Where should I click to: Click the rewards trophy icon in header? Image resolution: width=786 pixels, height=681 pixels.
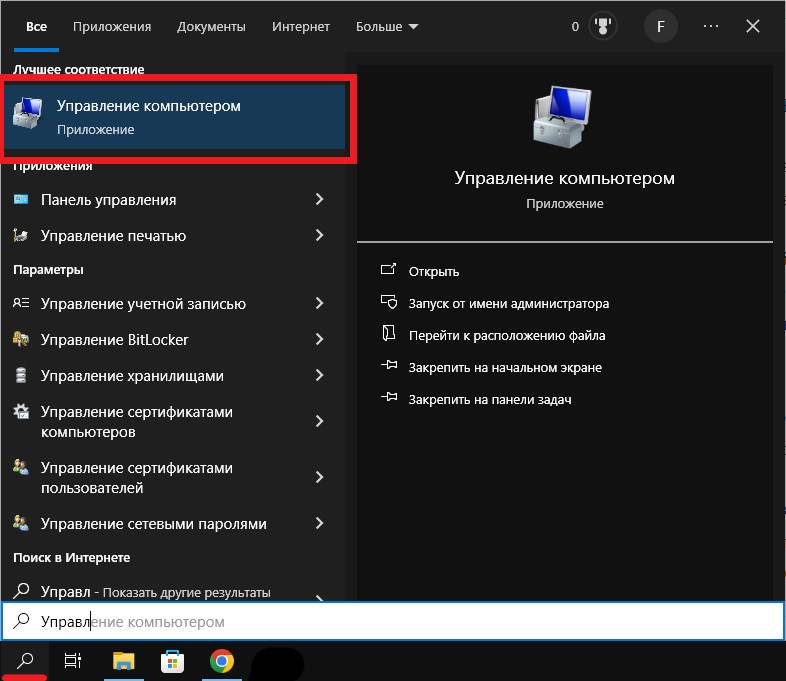(603, 27)
